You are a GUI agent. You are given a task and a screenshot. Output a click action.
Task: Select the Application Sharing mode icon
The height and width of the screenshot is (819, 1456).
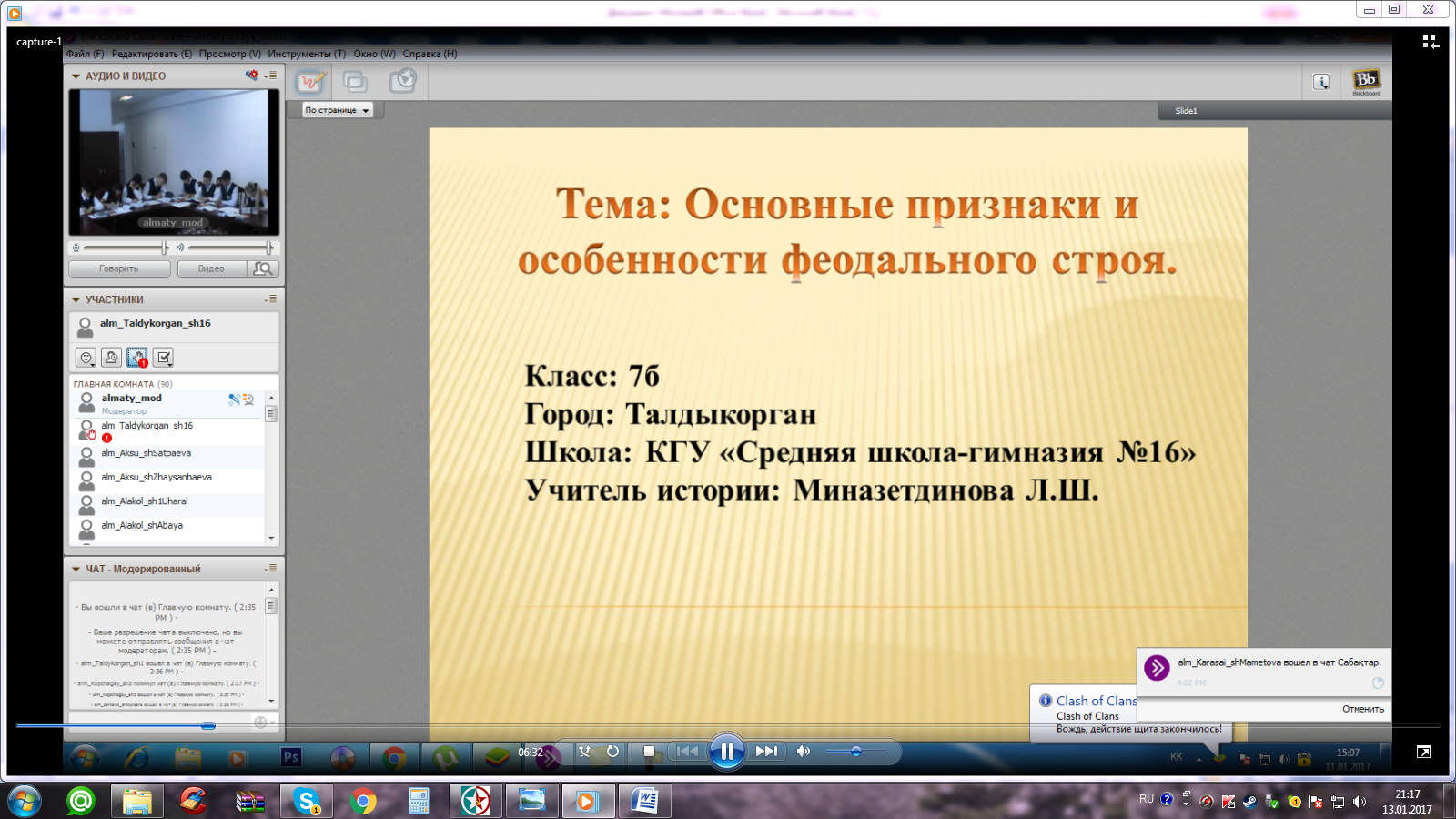355,82
